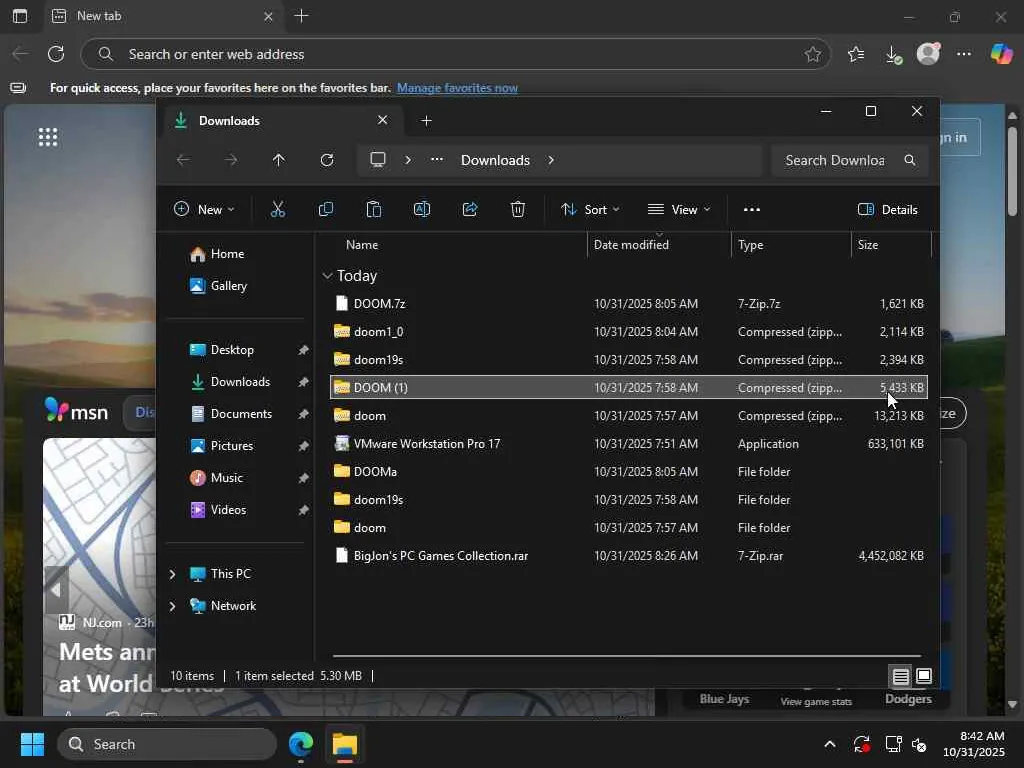Add page to favorites star in address bar
The width and height of the screenshot is (1024, 768).
812,54
